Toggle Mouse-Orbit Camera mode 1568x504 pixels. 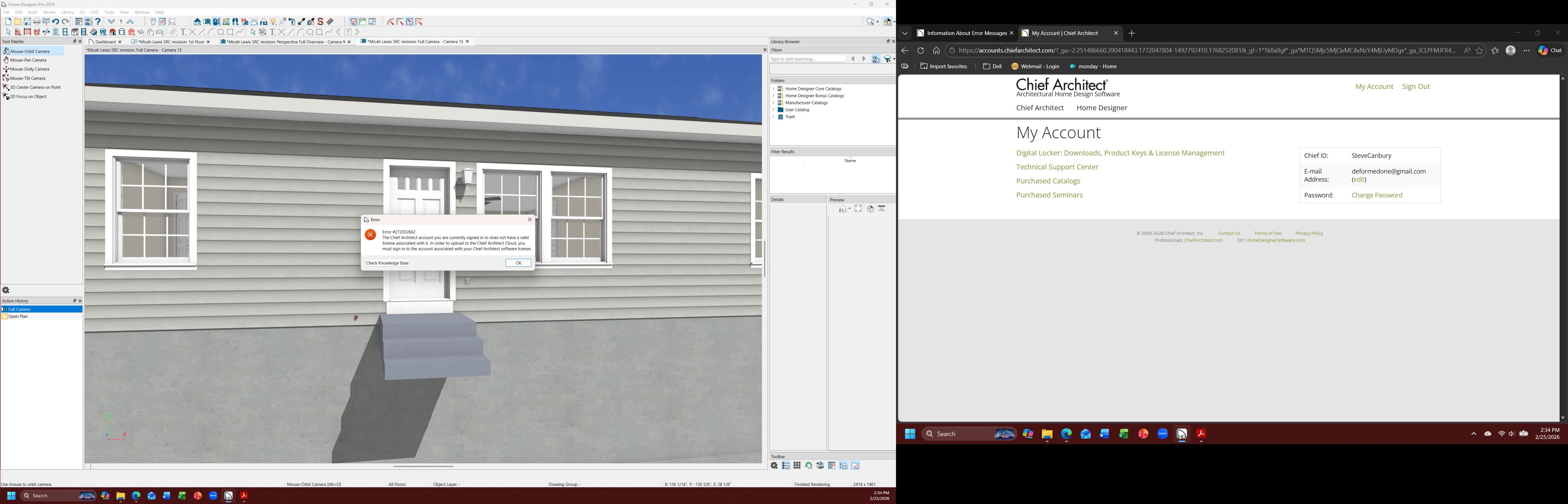point(29,51)
